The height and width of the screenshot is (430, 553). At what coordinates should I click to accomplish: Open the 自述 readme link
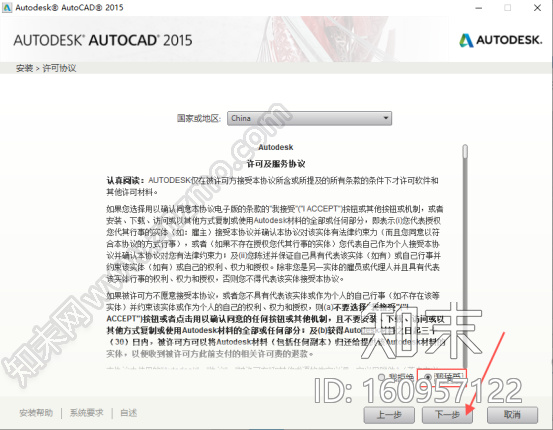pos(128,412)
